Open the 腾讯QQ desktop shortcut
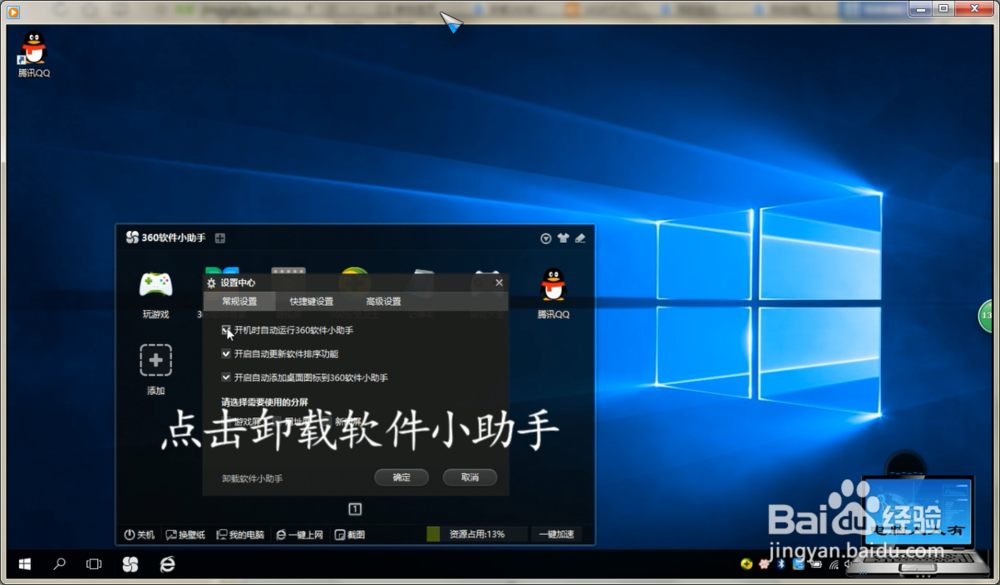 pos(34,54)
